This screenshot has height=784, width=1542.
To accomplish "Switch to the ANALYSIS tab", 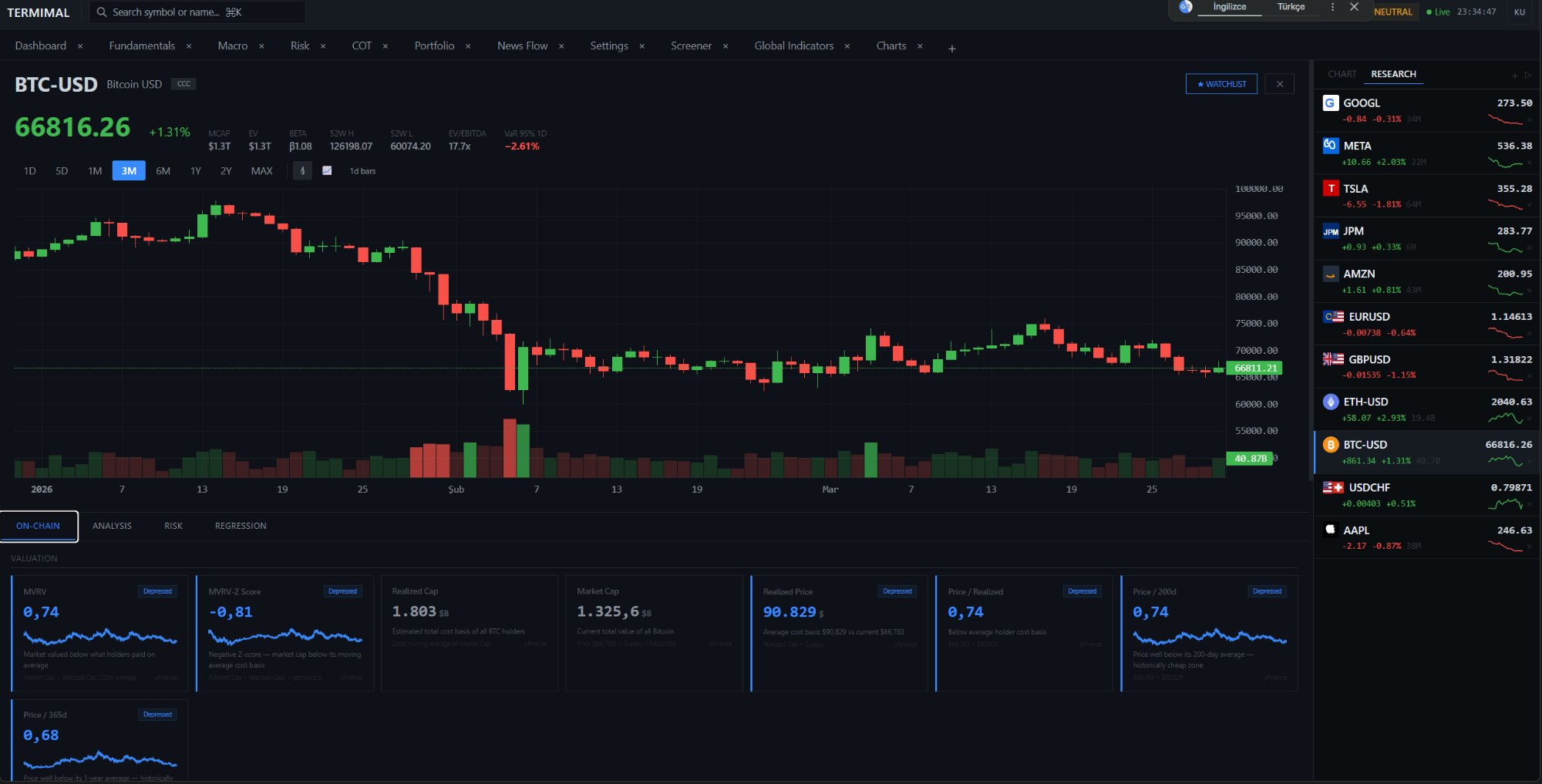I will tap(113, 526).
